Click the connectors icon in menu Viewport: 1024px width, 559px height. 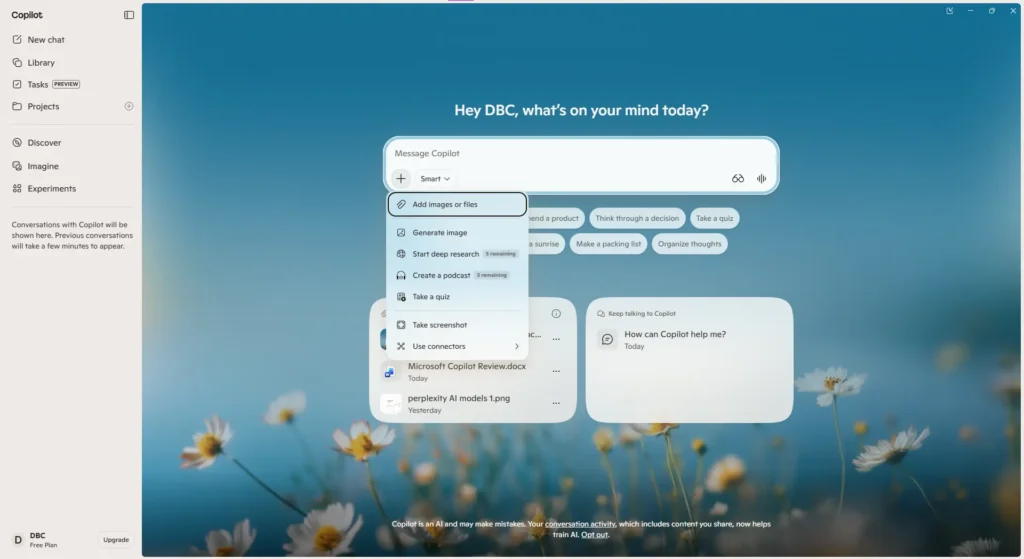[401, 347]
